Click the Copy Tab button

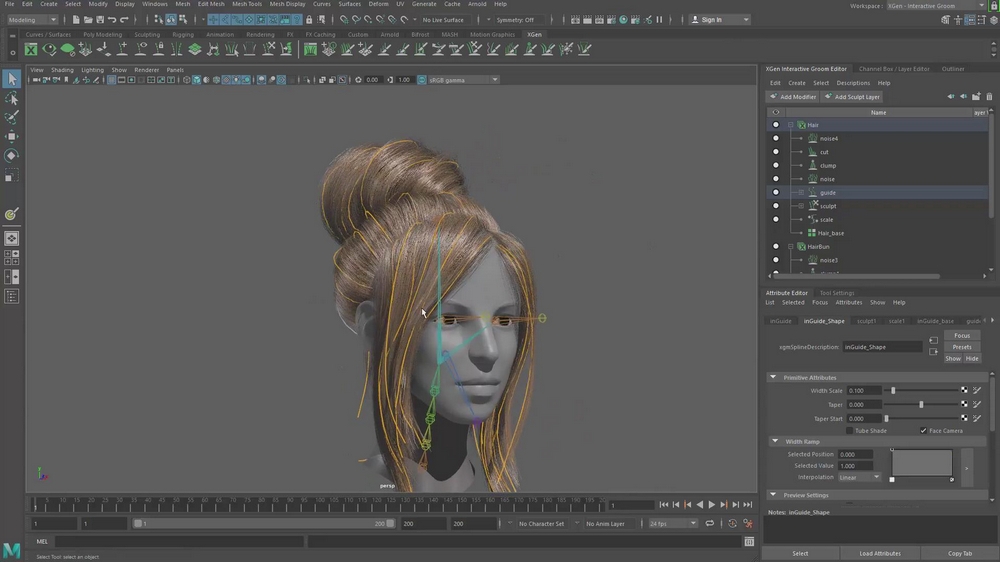(x=959, y=553)
